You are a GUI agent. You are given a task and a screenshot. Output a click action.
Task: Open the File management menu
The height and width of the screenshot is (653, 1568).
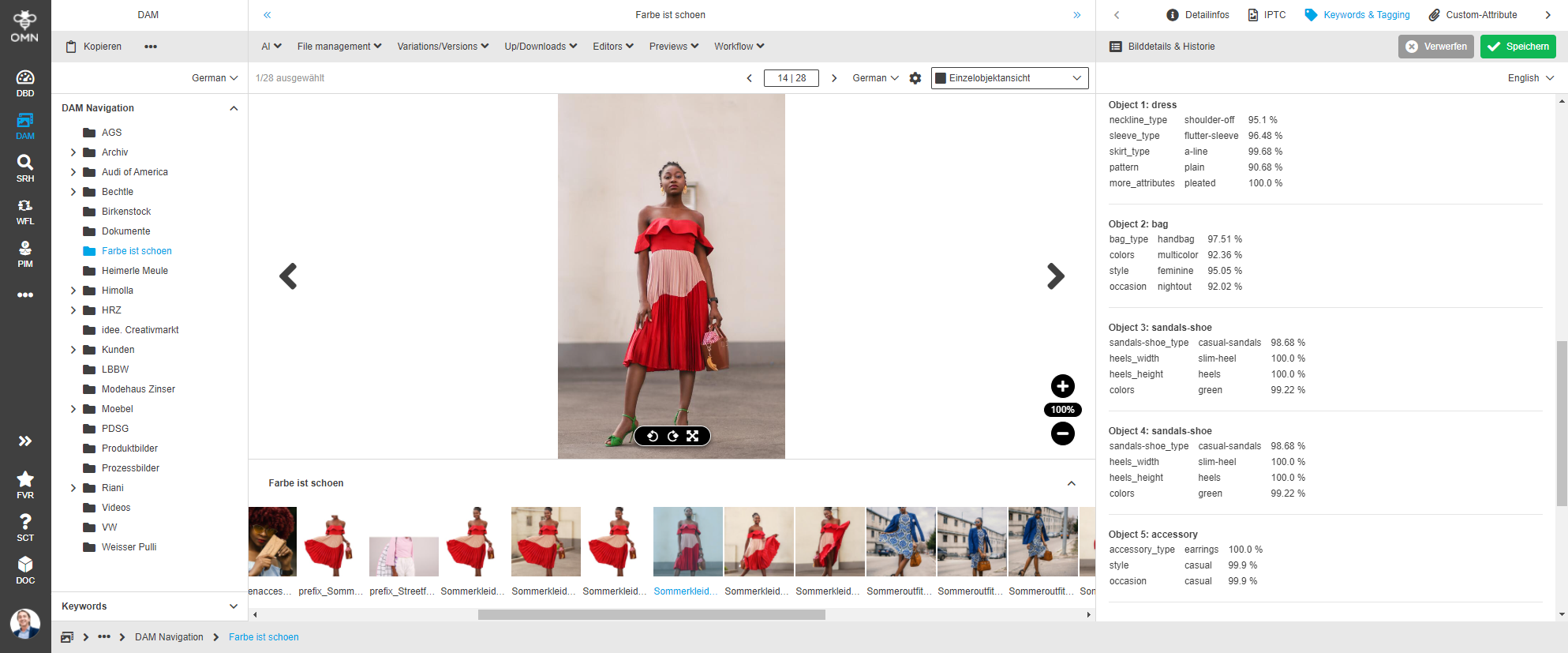point(339,47)
